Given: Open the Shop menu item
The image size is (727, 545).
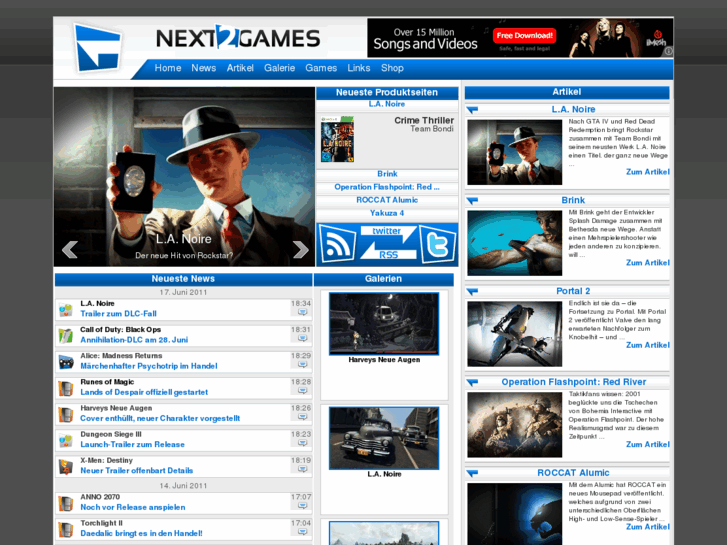Looking at the screenshot, I should point(392,68).
